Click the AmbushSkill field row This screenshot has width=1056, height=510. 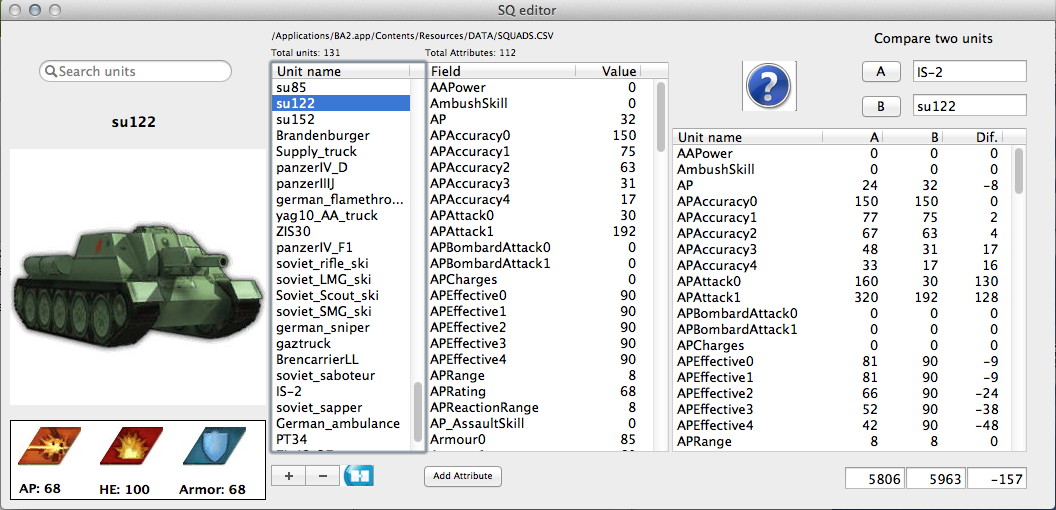click(539, 104)
